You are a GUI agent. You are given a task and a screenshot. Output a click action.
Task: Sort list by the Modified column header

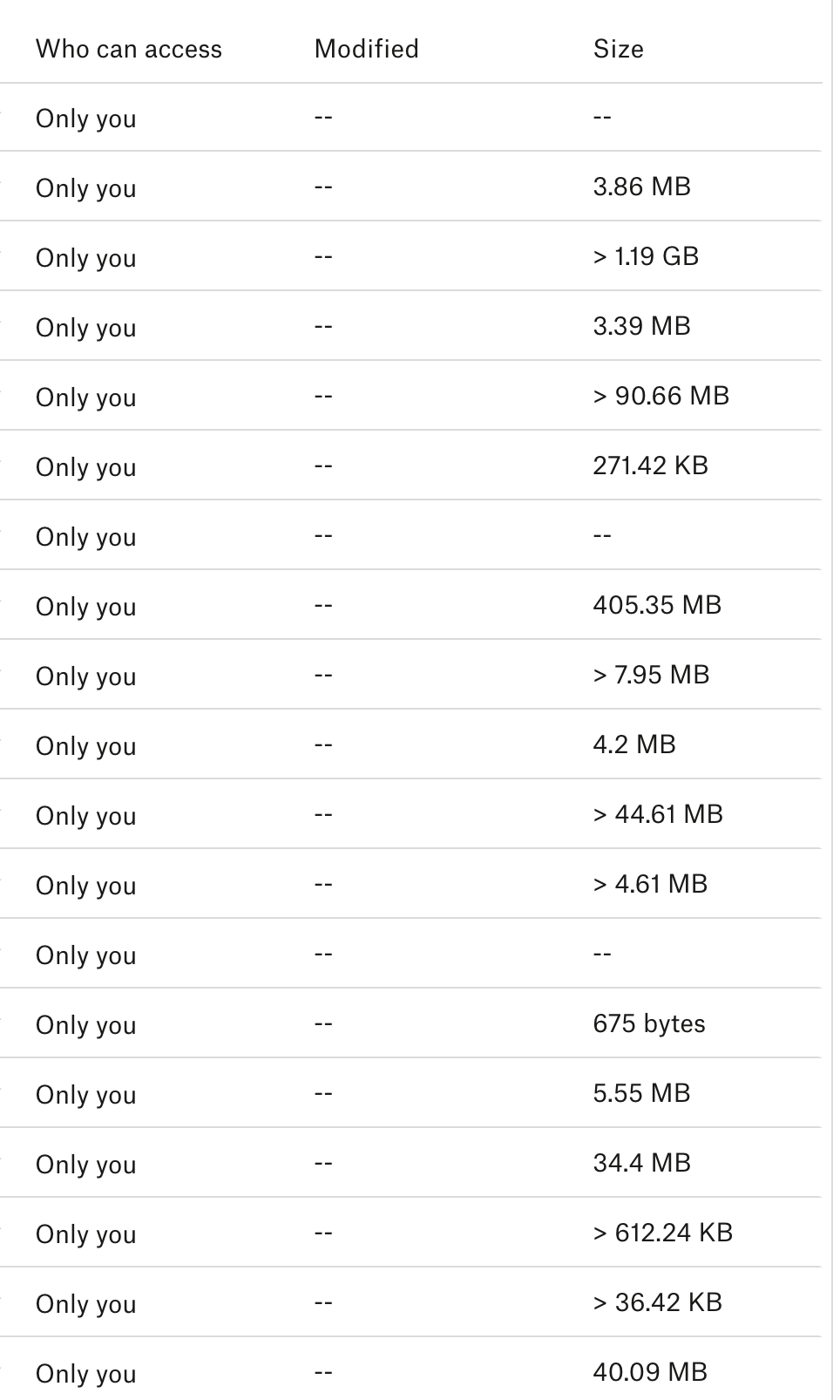(x=366, y=49)
